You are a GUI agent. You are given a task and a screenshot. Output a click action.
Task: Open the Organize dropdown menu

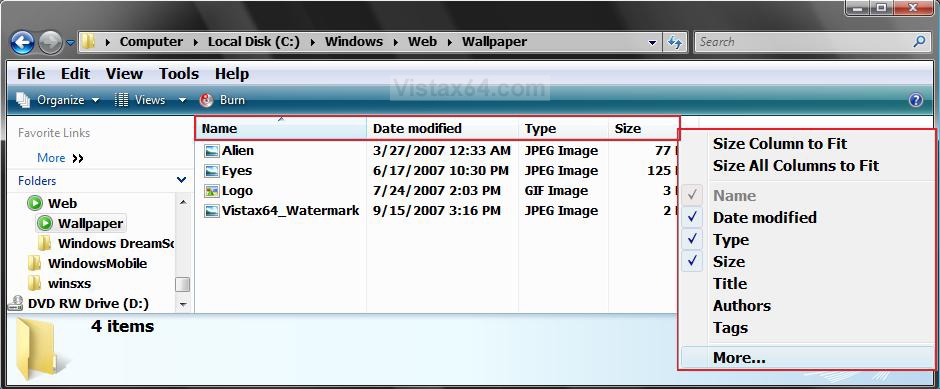pyautogui.click(x=58, y=100)
